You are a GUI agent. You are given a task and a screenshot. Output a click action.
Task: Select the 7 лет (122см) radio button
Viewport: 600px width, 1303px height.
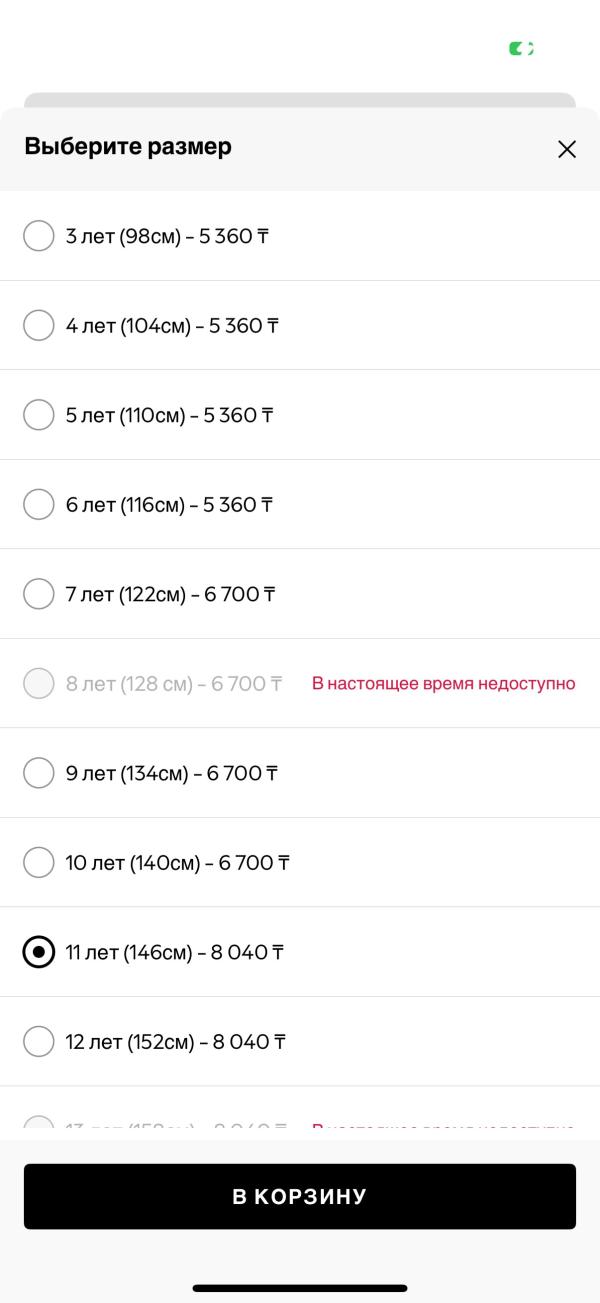click(x=38, y=594)
